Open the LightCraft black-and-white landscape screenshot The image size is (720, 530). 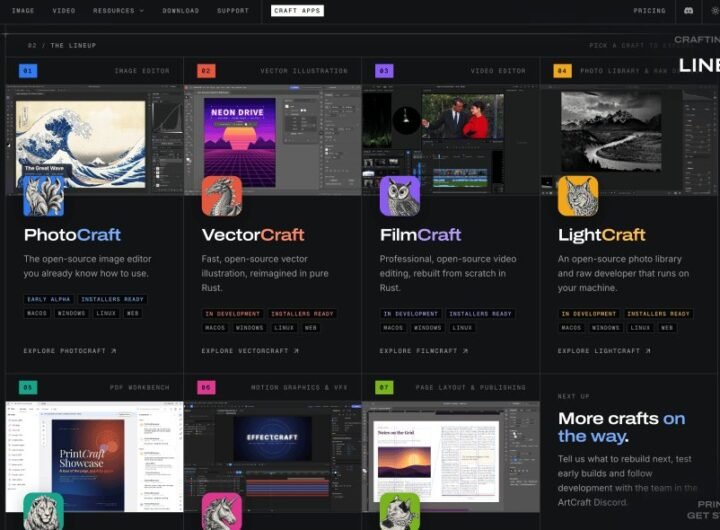click(629, 140)
